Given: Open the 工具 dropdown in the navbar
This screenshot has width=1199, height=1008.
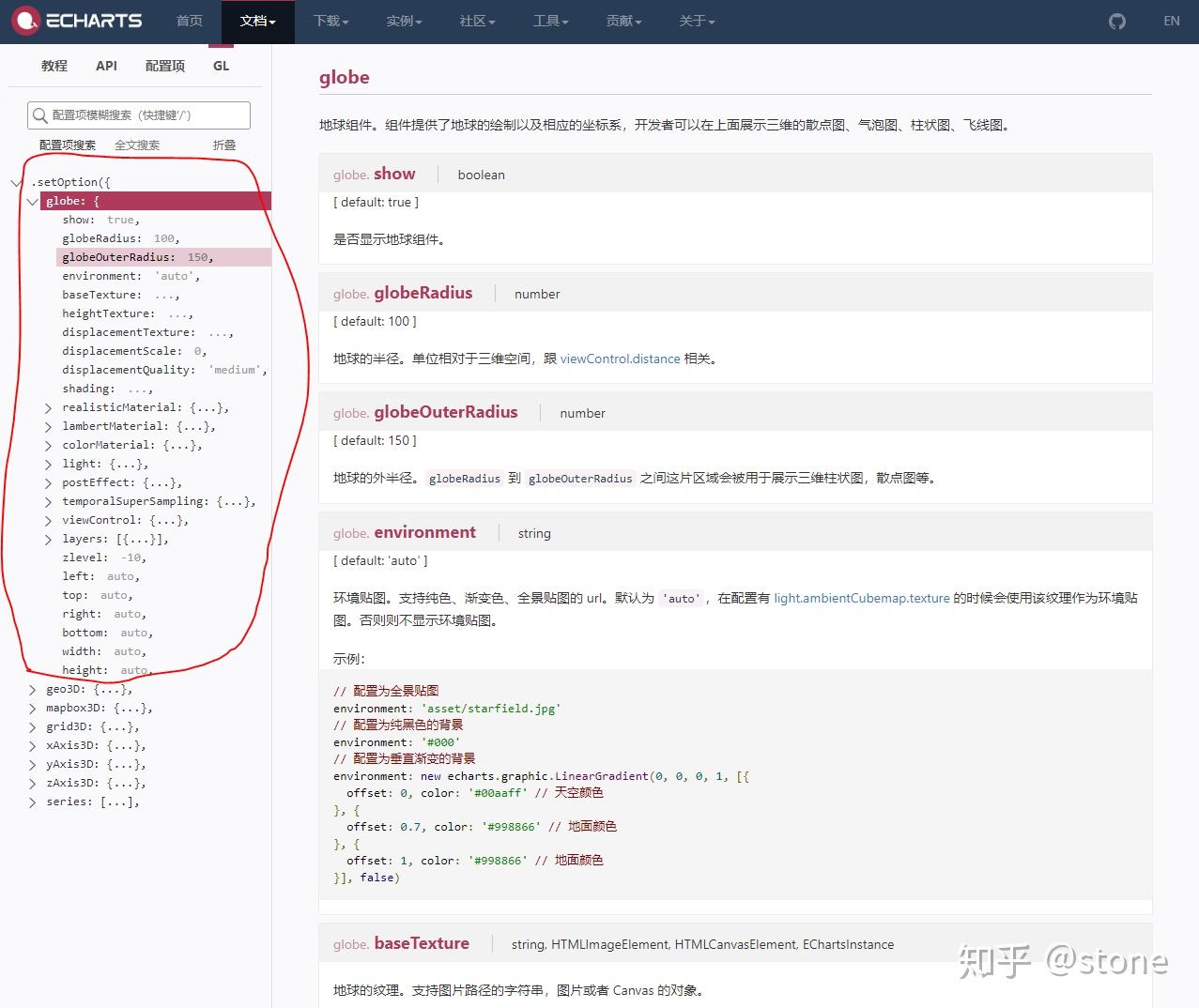Looking at the screenshot, I should tap(549, 21).
